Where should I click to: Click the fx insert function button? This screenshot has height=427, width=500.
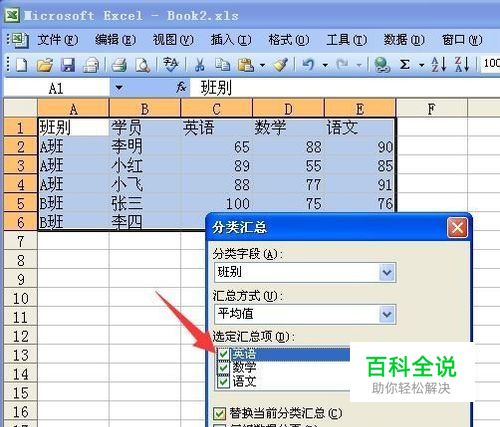point(181,88)
